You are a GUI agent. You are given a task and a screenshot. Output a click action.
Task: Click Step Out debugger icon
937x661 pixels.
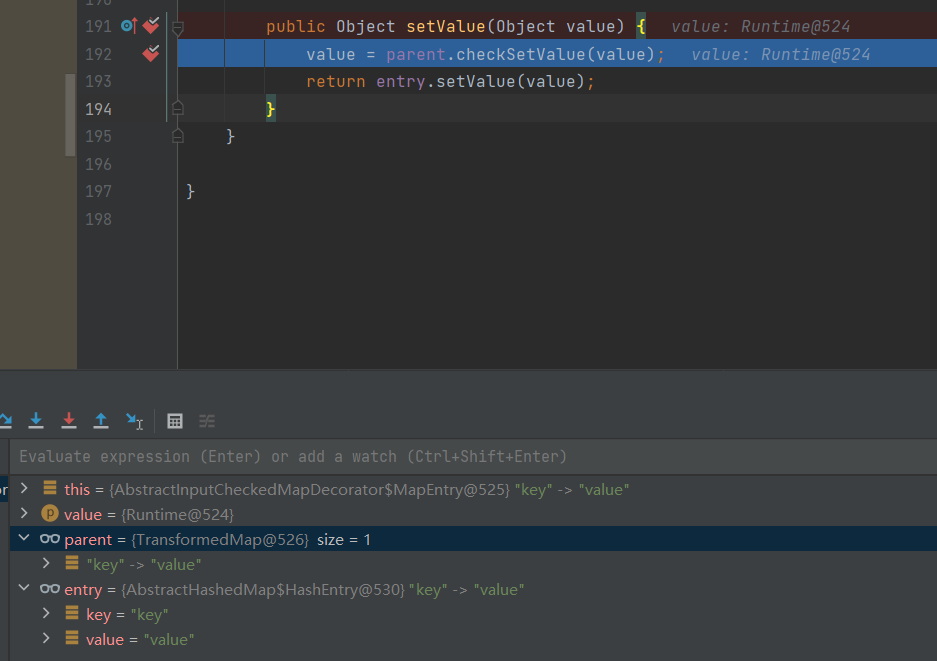coord(101,421)
